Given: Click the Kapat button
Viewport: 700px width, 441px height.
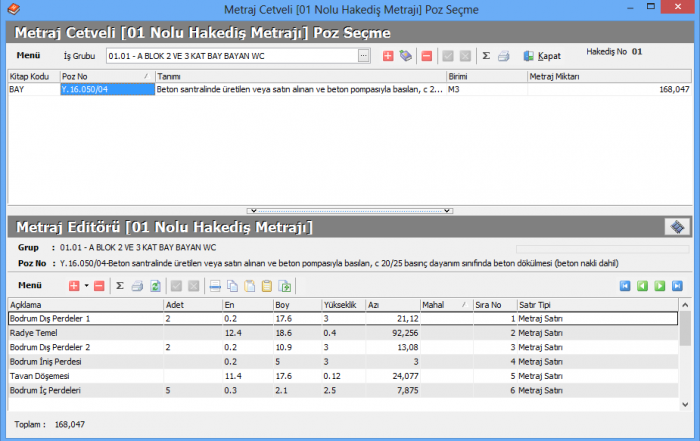Looking at the screenshot, I should coord(541,56).
